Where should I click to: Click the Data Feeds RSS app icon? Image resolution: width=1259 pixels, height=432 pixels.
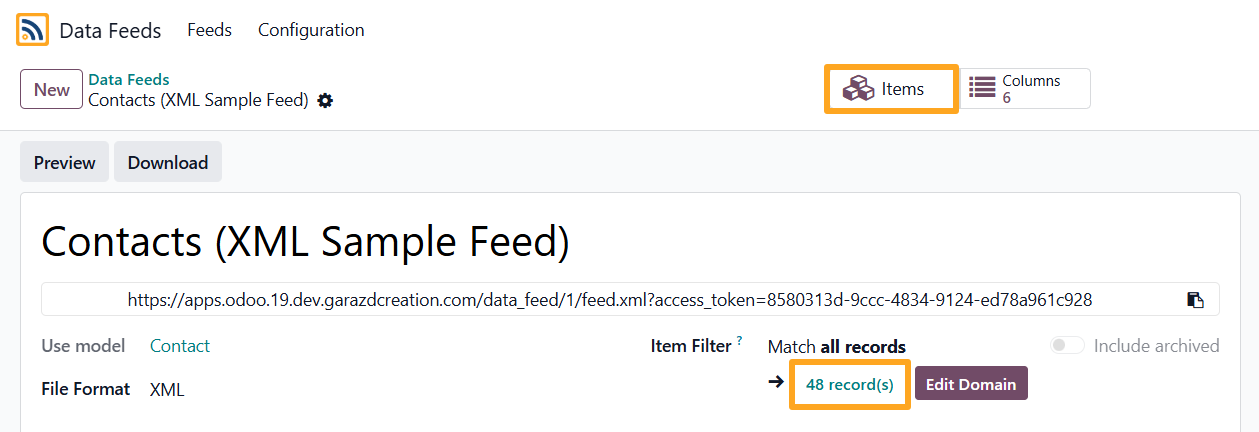point(32,30)
